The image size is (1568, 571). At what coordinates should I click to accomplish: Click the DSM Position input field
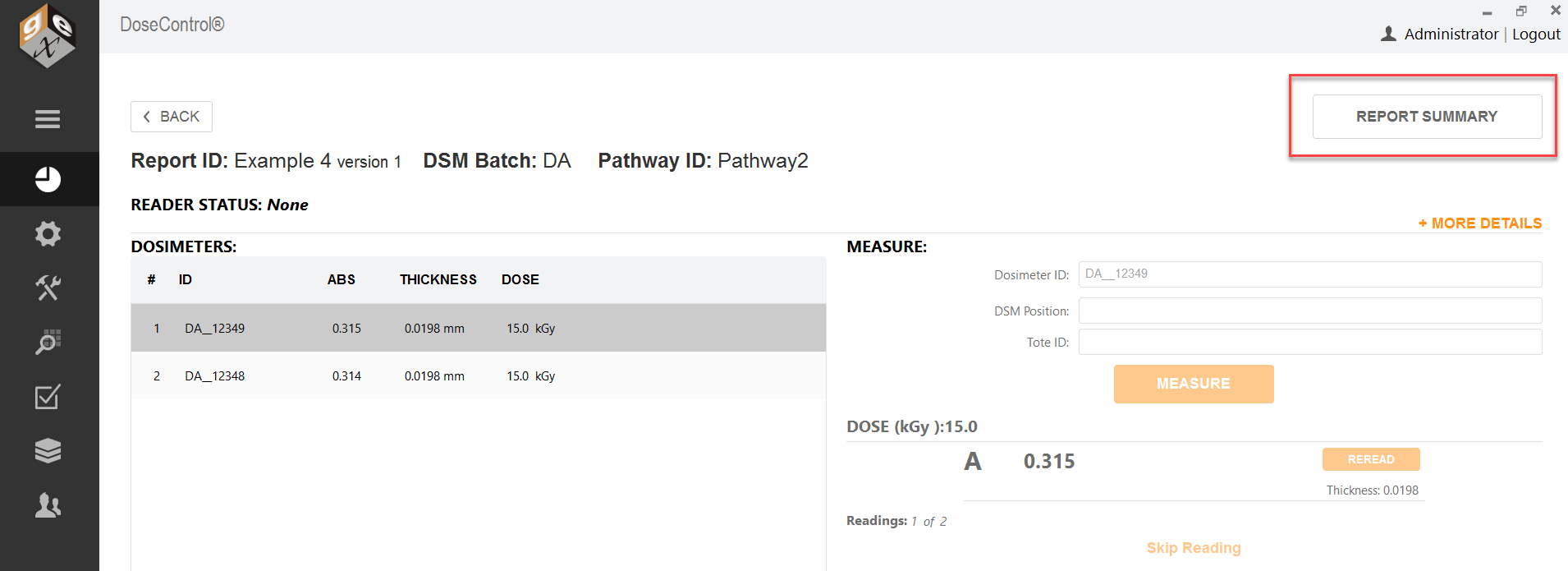point(1310,311)
